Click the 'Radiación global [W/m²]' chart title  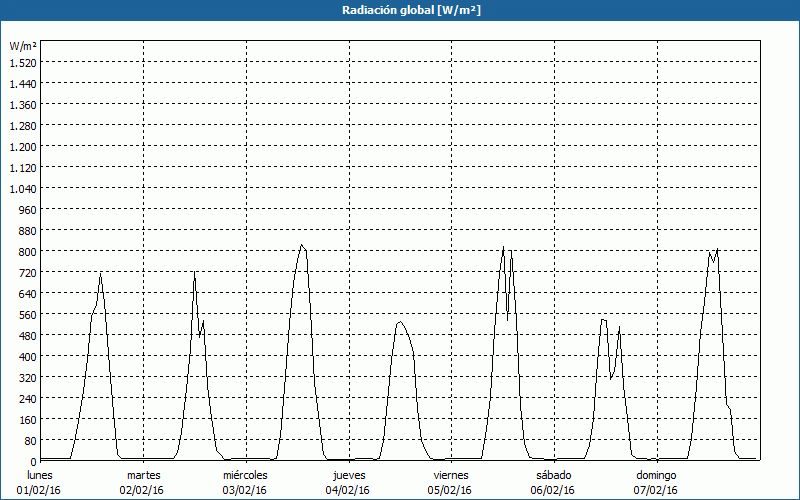tap(411, 10)
